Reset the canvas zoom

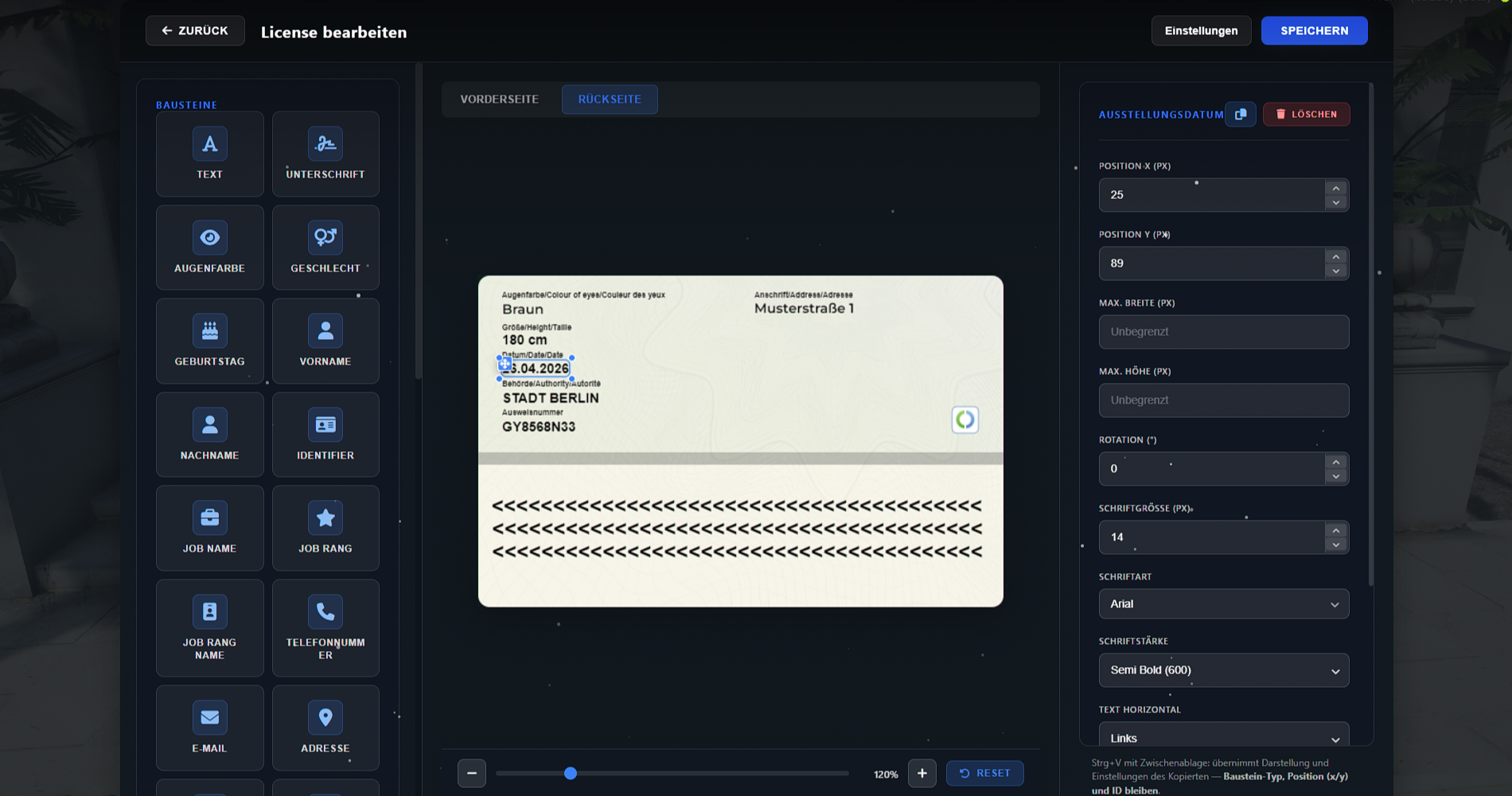(984, 773)
